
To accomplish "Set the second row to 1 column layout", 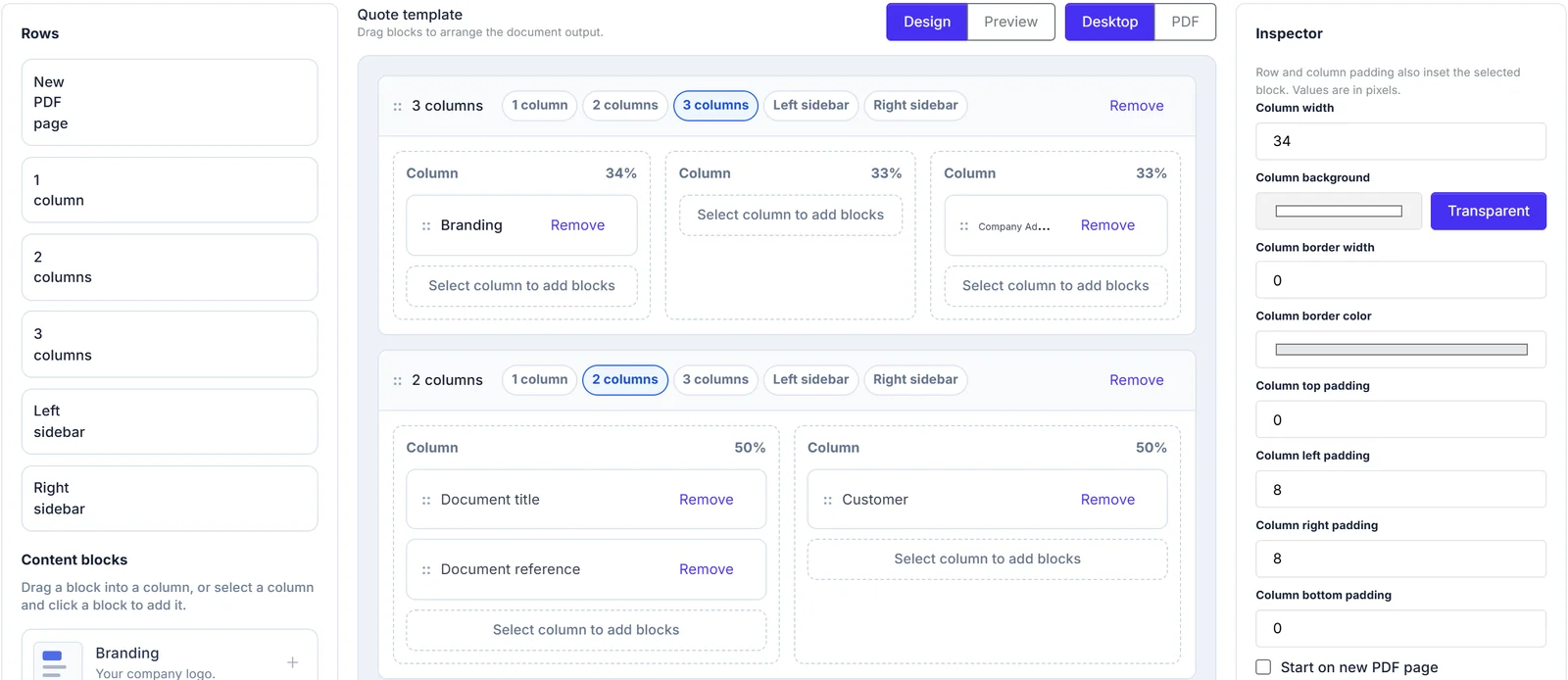I will pyautogui.click(x=540, y=380).
